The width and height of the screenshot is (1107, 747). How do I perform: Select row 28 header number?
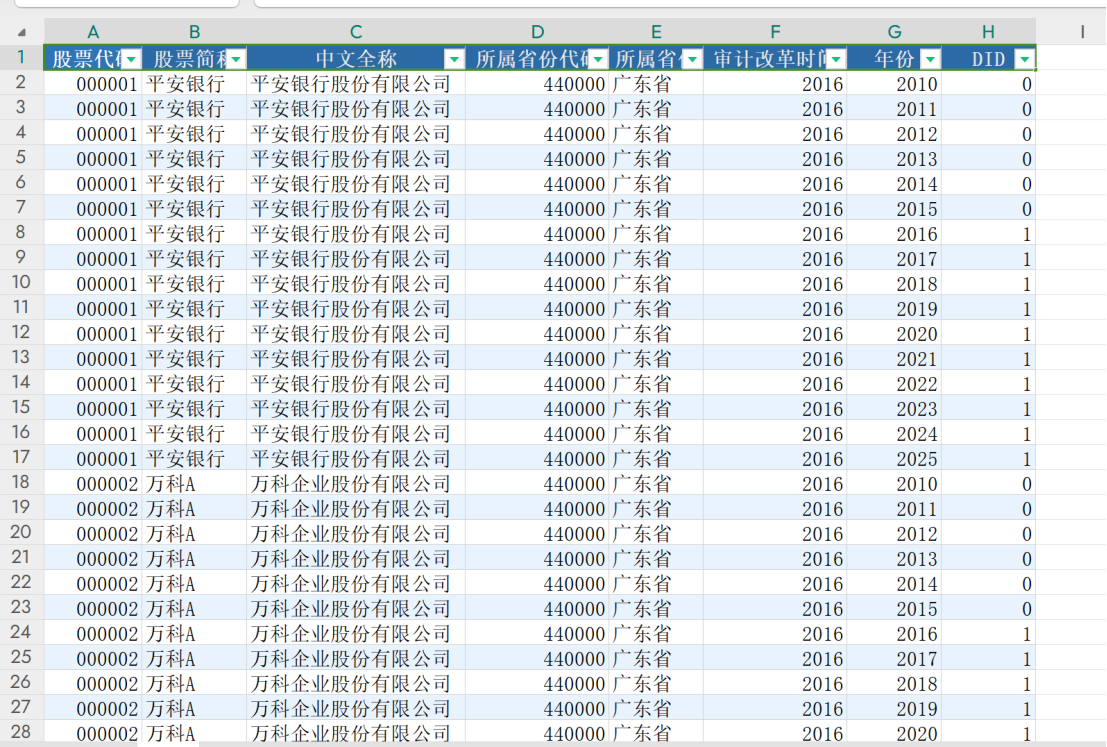coord(21,732)
